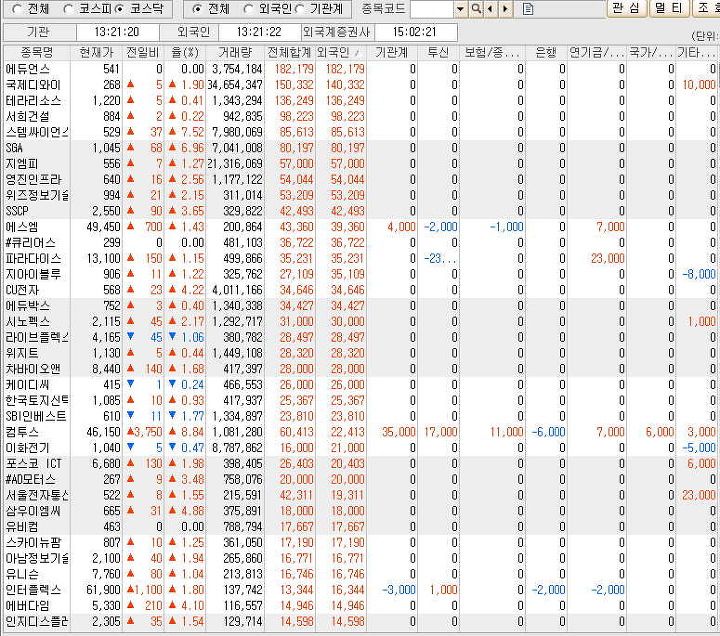
Task: Click the next stock right-arrow icon
Action: coord(506,9)
